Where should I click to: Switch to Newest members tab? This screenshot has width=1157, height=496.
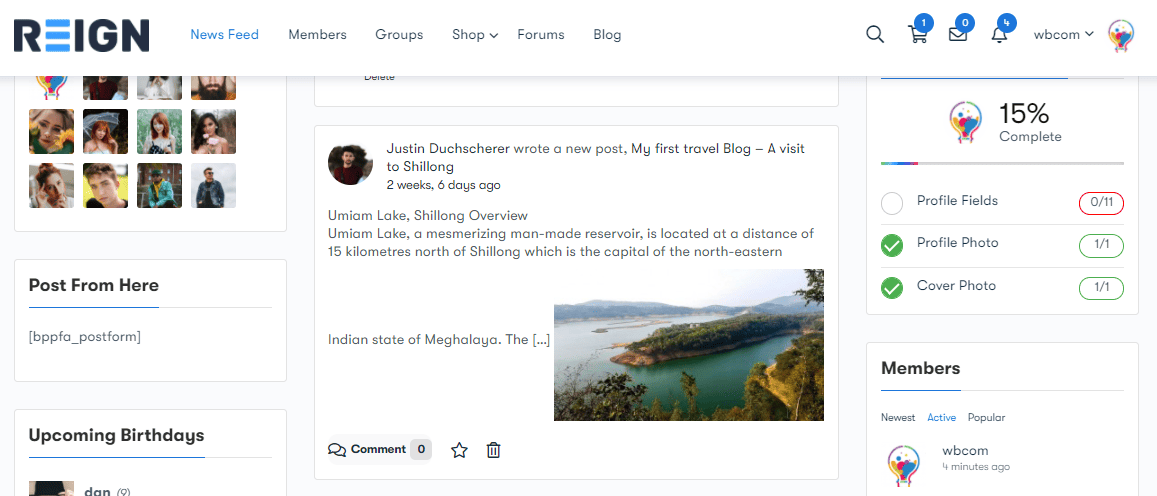click(x=898, y=418)
